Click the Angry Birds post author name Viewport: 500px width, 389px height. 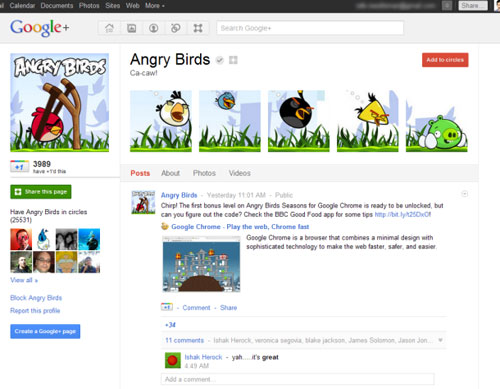(179, 195)
